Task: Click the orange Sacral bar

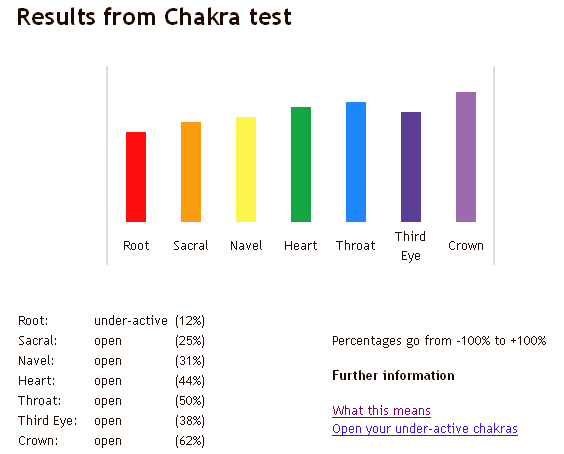Action: (x=191, y=172)
